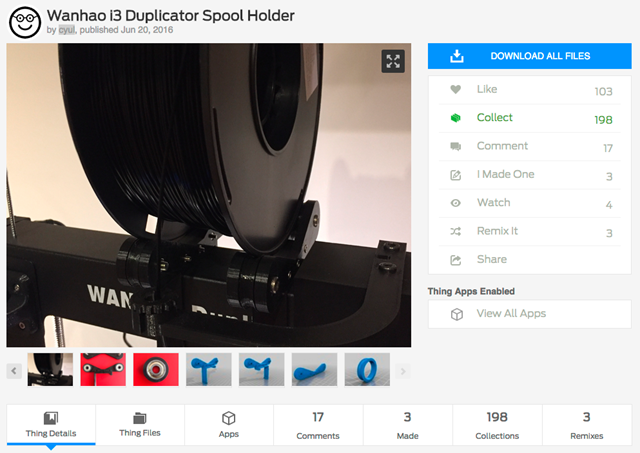Select the red bearing roller thumbnail
The width and height of the screenshot is (640, 453).
pos(156,369)
